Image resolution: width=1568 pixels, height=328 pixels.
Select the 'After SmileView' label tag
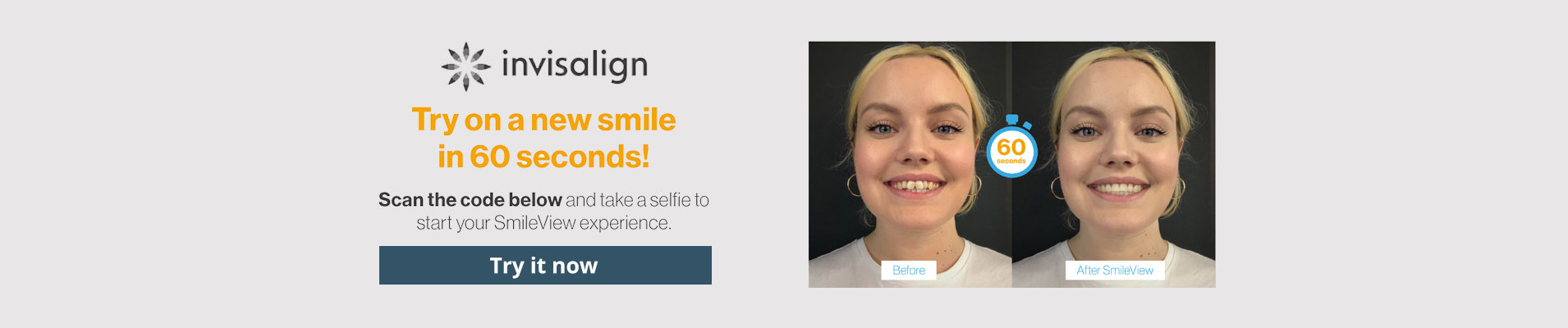[1115, 271]
